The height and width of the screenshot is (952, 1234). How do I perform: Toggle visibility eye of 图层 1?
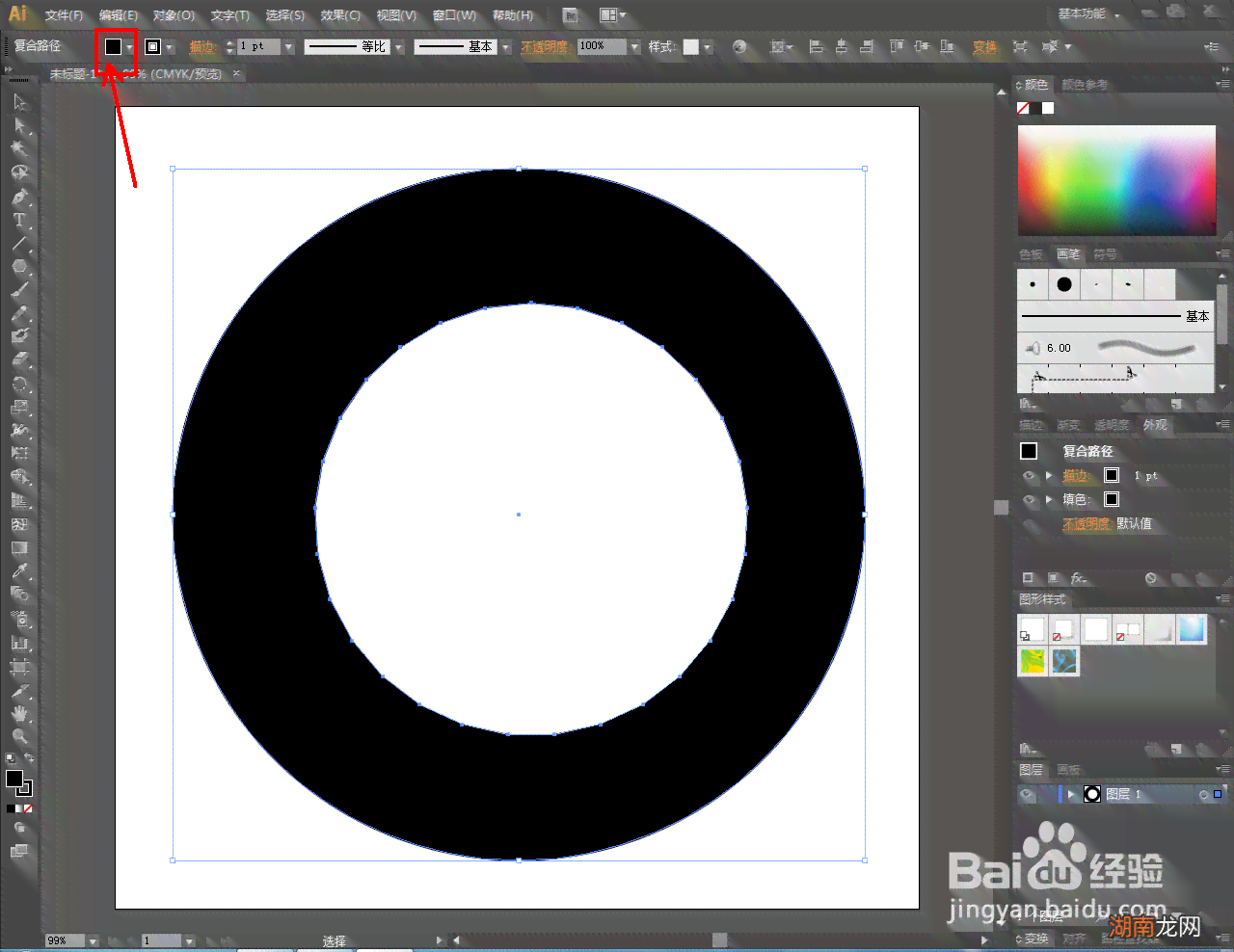(x=1028, y=794)
